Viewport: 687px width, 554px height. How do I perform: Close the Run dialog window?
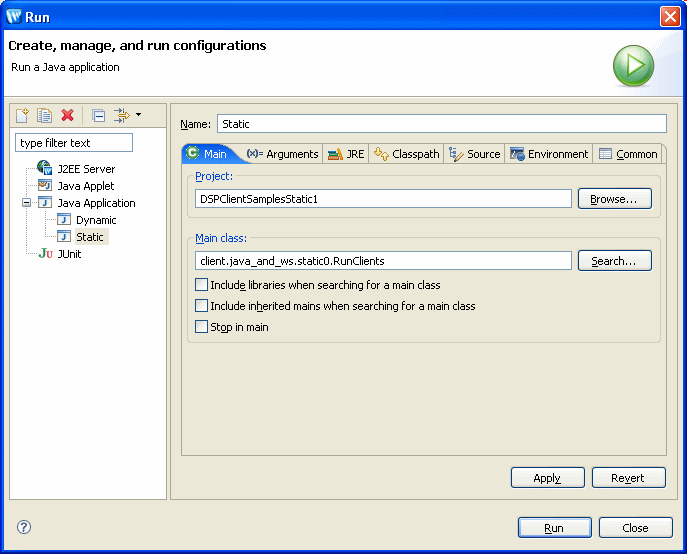670,17
